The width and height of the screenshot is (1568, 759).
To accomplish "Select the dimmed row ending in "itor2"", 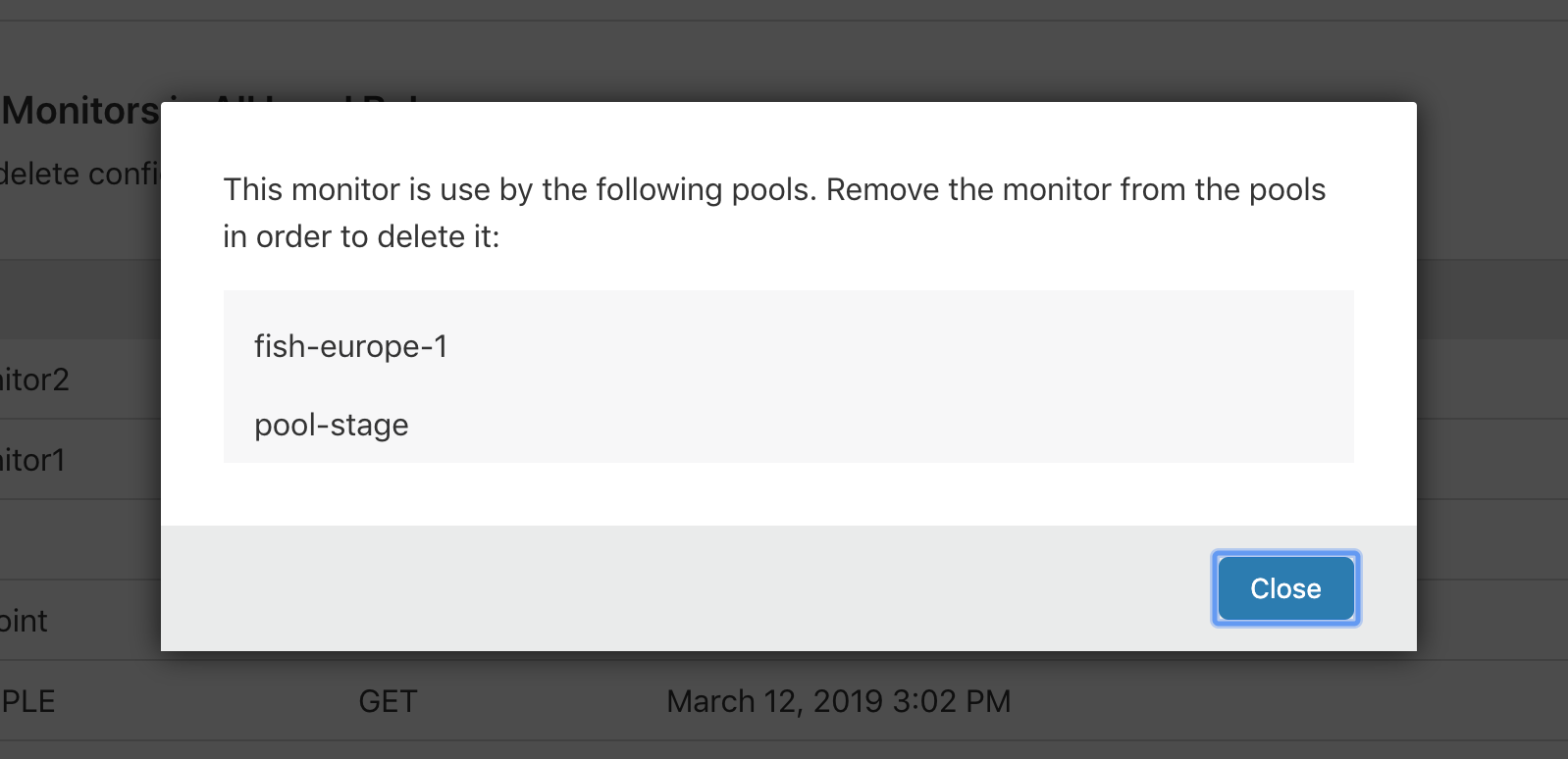I will (79, 379).
